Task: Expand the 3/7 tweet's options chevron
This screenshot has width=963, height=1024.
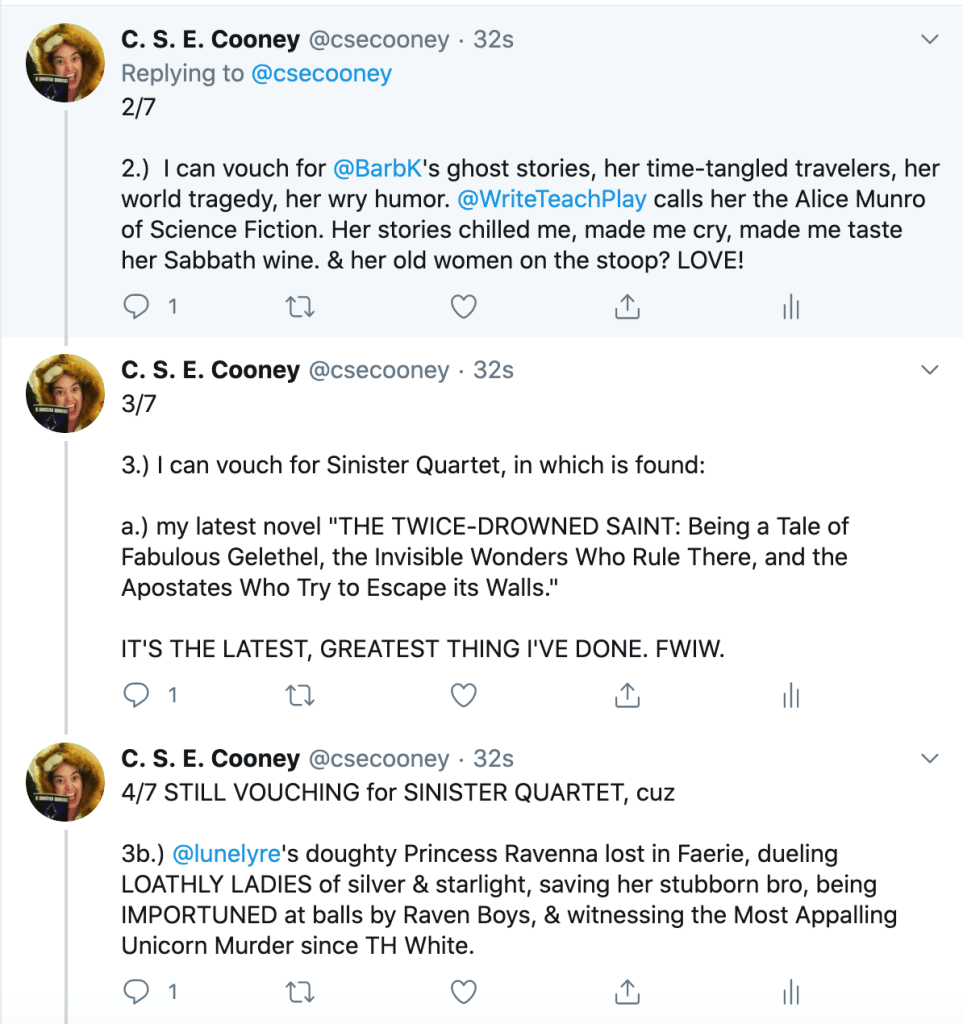Action: [930, 371]
